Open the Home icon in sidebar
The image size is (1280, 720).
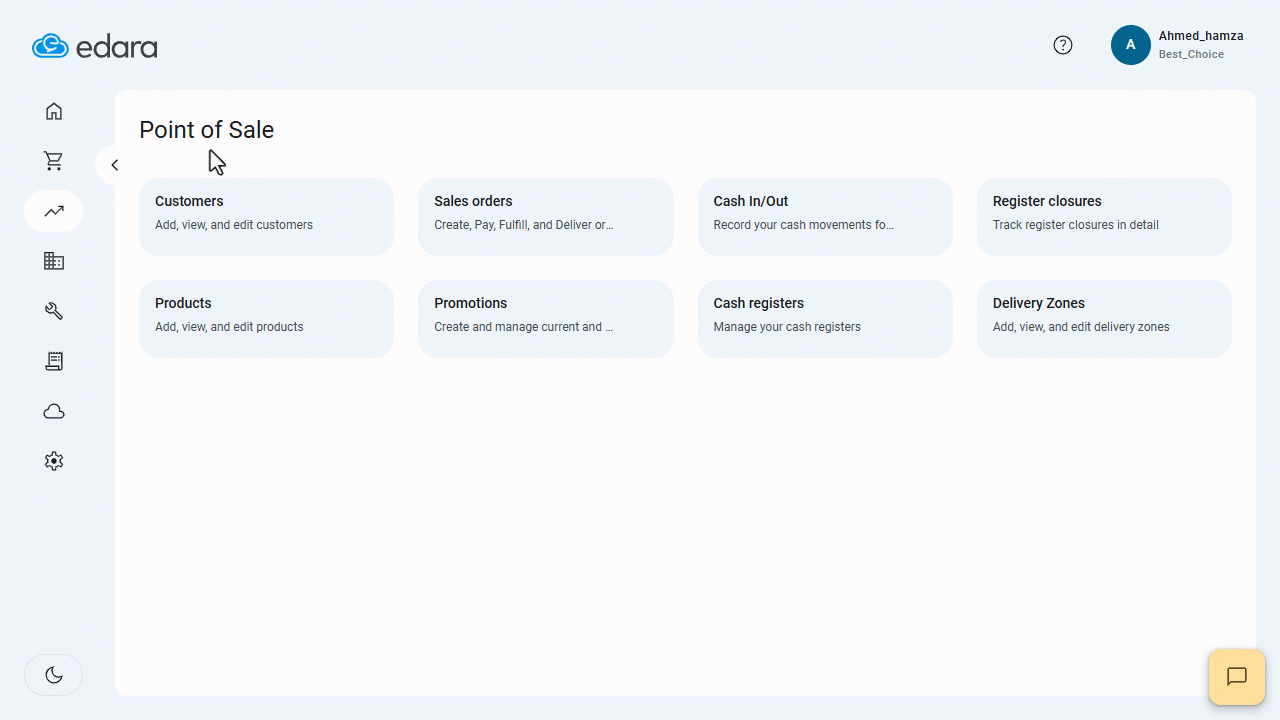click(x=54, y=111)
